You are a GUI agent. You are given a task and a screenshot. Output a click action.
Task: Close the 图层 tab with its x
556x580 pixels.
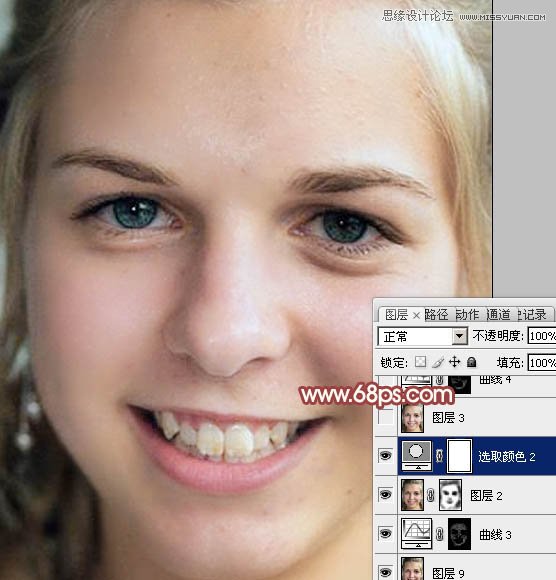click(416, 316)
